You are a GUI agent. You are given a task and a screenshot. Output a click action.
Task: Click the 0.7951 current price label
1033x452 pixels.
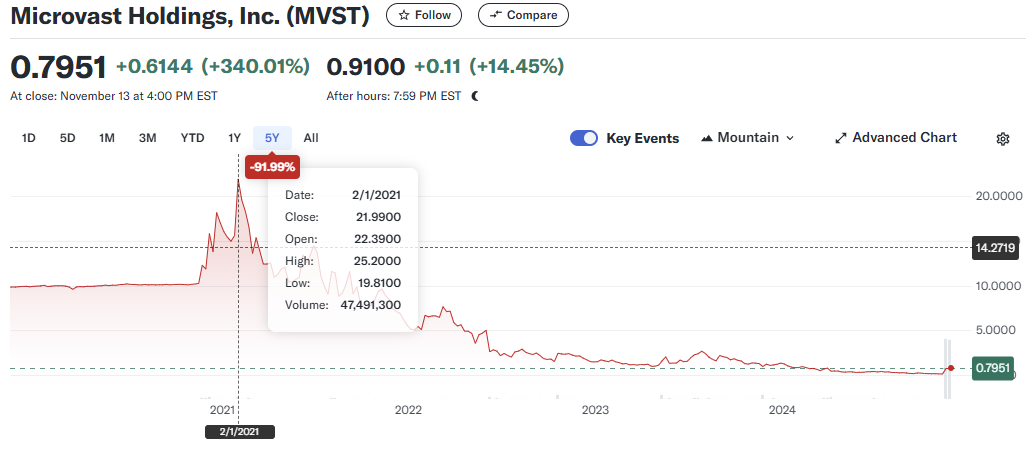click(x=995, y=368)
